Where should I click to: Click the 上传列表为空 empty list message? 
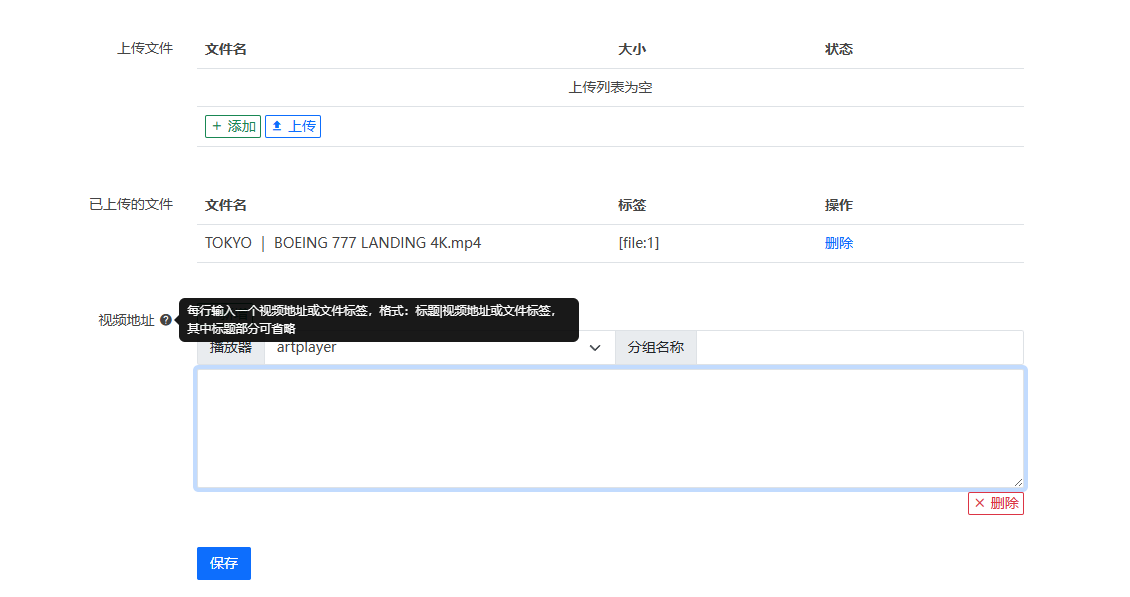tap(610, 88)
